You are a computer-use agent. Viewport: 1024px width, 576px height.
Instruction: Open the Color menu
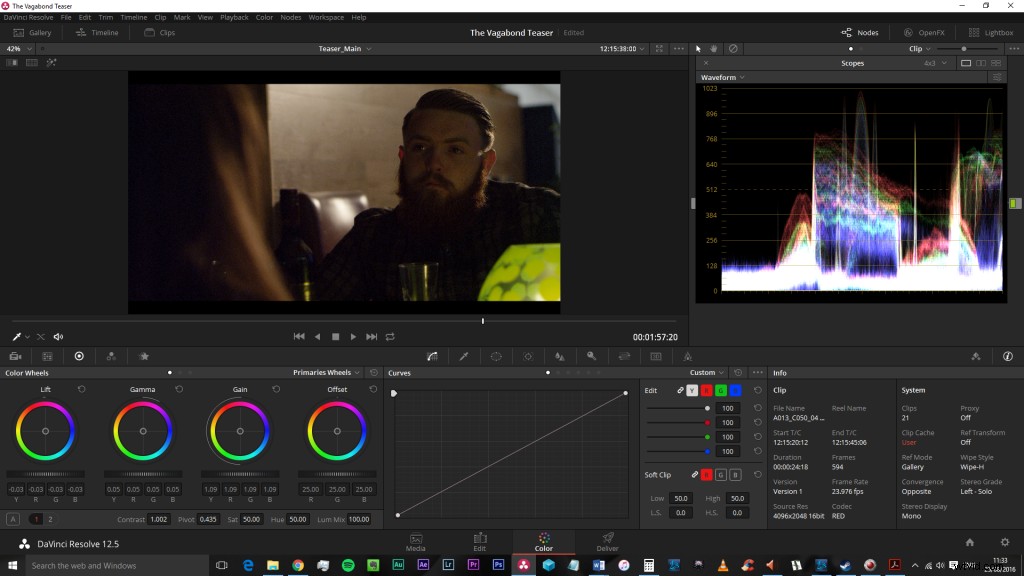[264, 17]
